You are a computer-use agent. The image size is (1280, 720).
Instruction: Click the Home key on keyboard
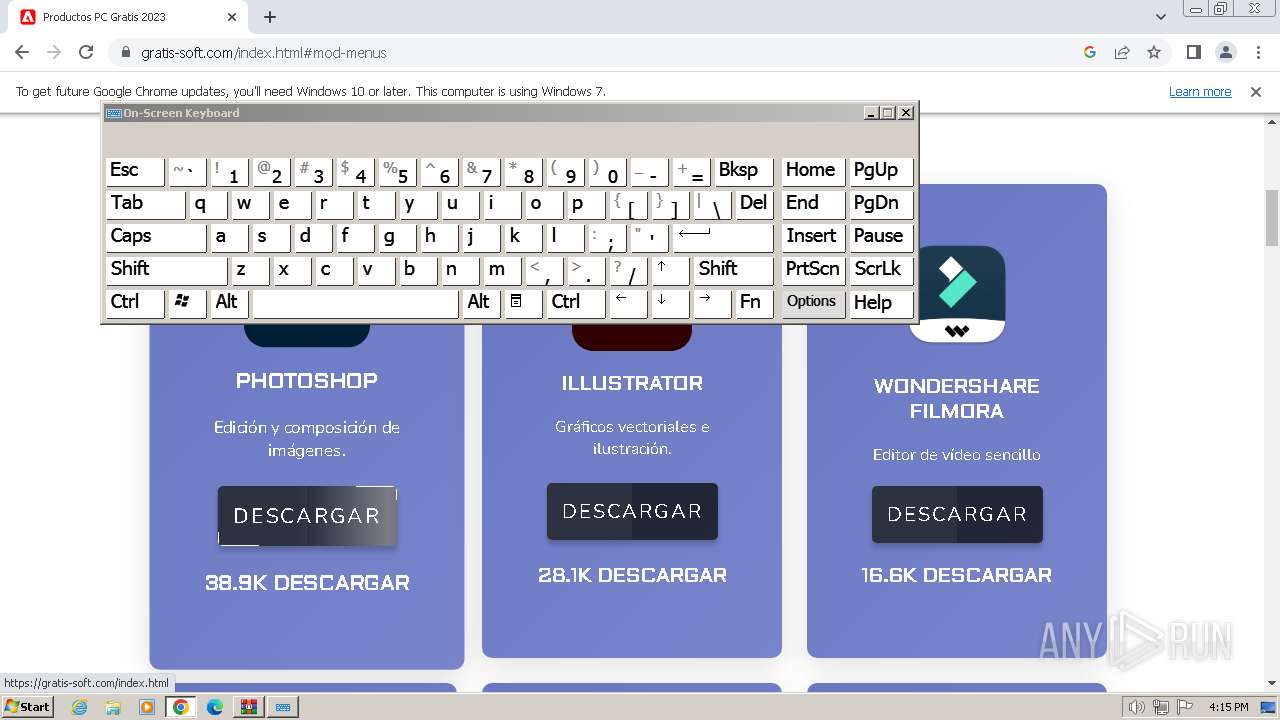point(813,171)
